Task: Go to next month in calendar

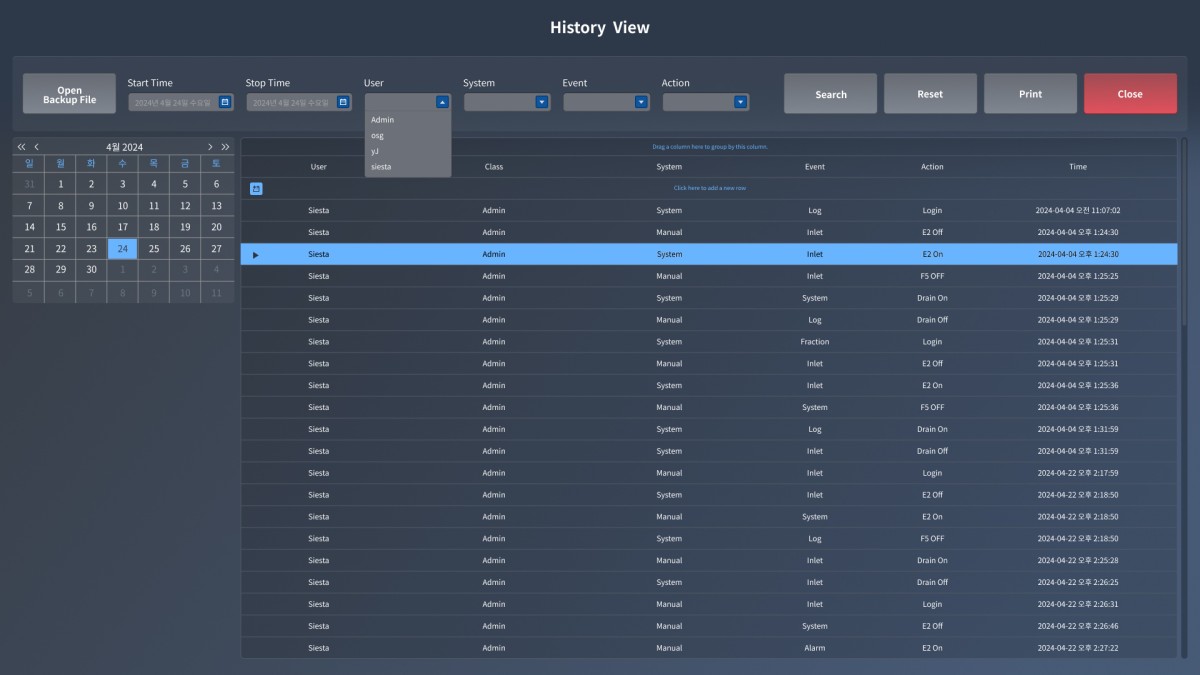Action: pos(210,147)
